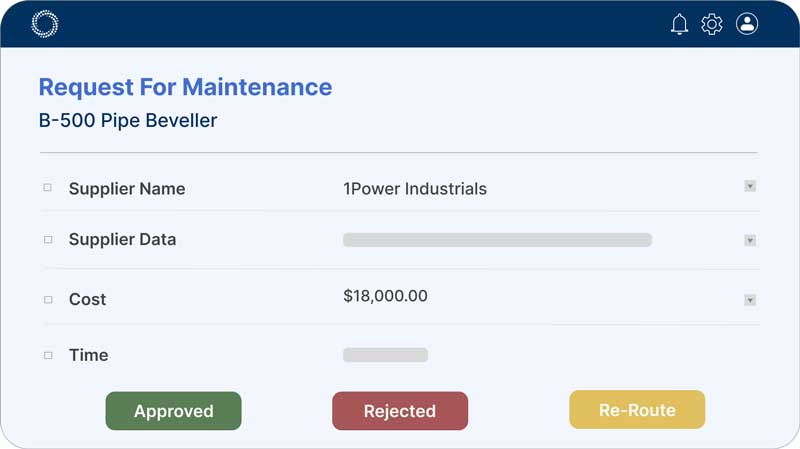Click the circular dotted logo icon
The height and width of the screenshot is (449, 800).
45,24
